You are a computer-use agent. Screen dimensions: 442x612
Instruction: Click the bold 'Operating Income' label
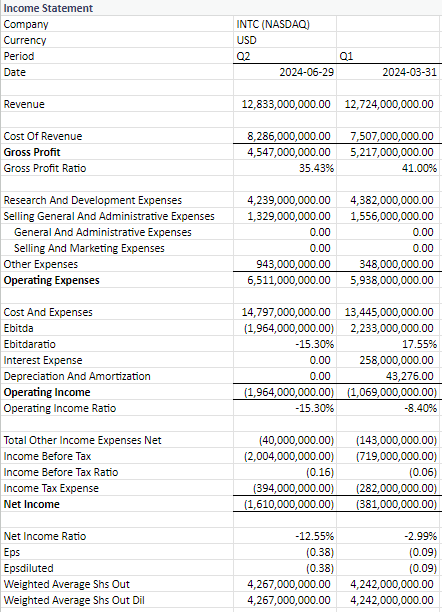(x=47, y=392)
